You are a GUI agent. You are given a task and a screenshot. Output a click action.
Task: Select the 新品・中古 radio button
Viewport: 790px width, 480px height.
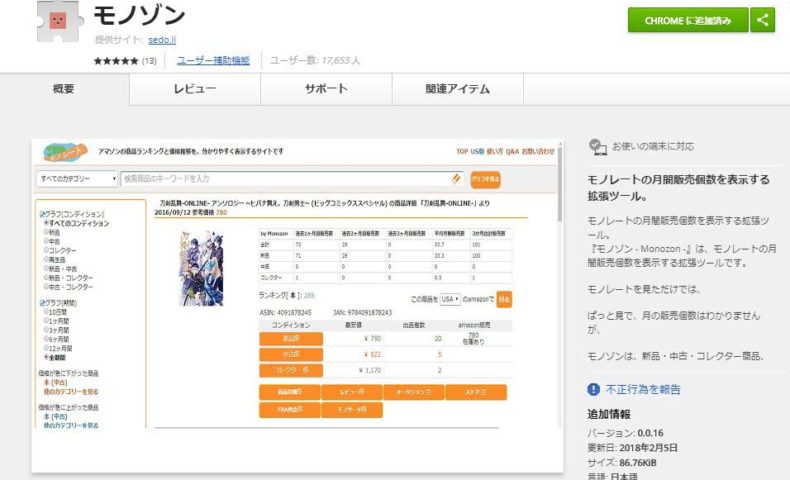click(46, 268)
